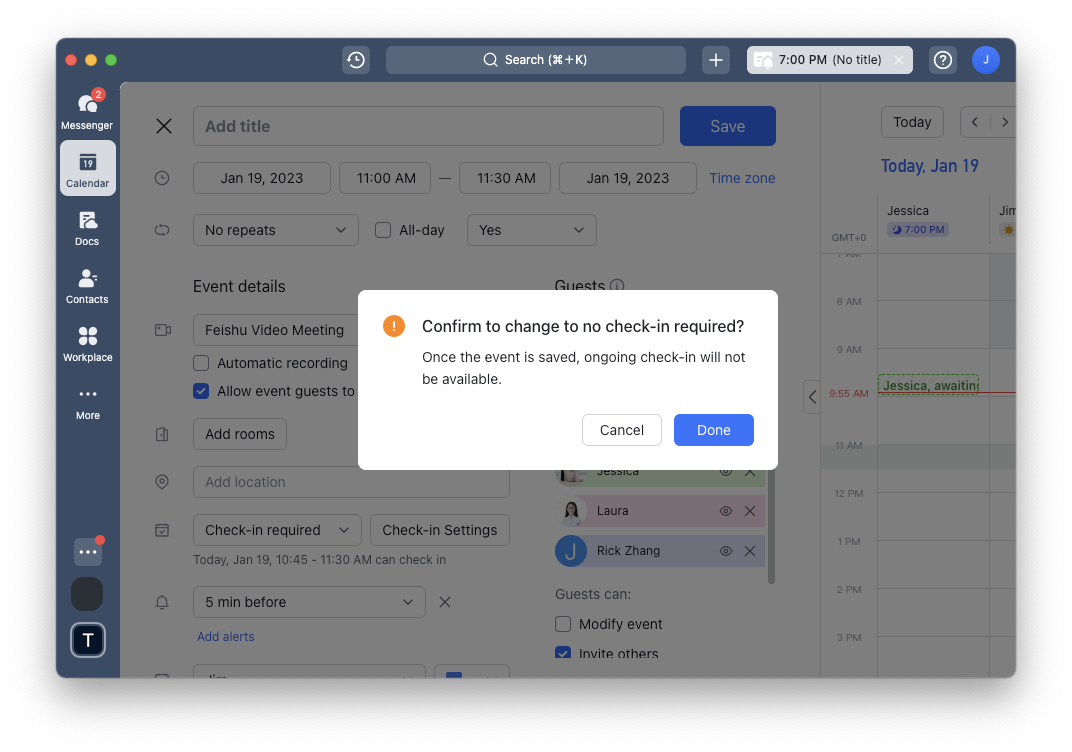Click Cancel in the confirmation dialog
Image resolution: width=1072 pixels, height=752 pixels.
621,430
